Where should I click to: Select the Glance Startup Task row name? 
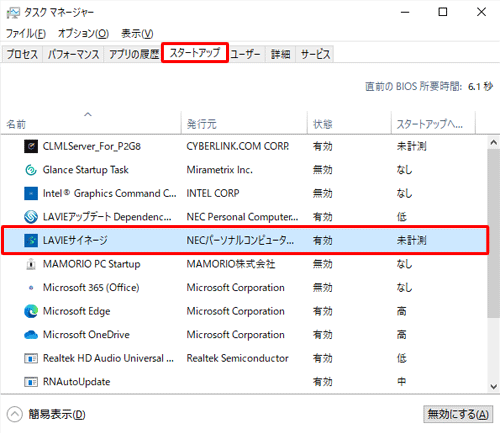point(85,170)
